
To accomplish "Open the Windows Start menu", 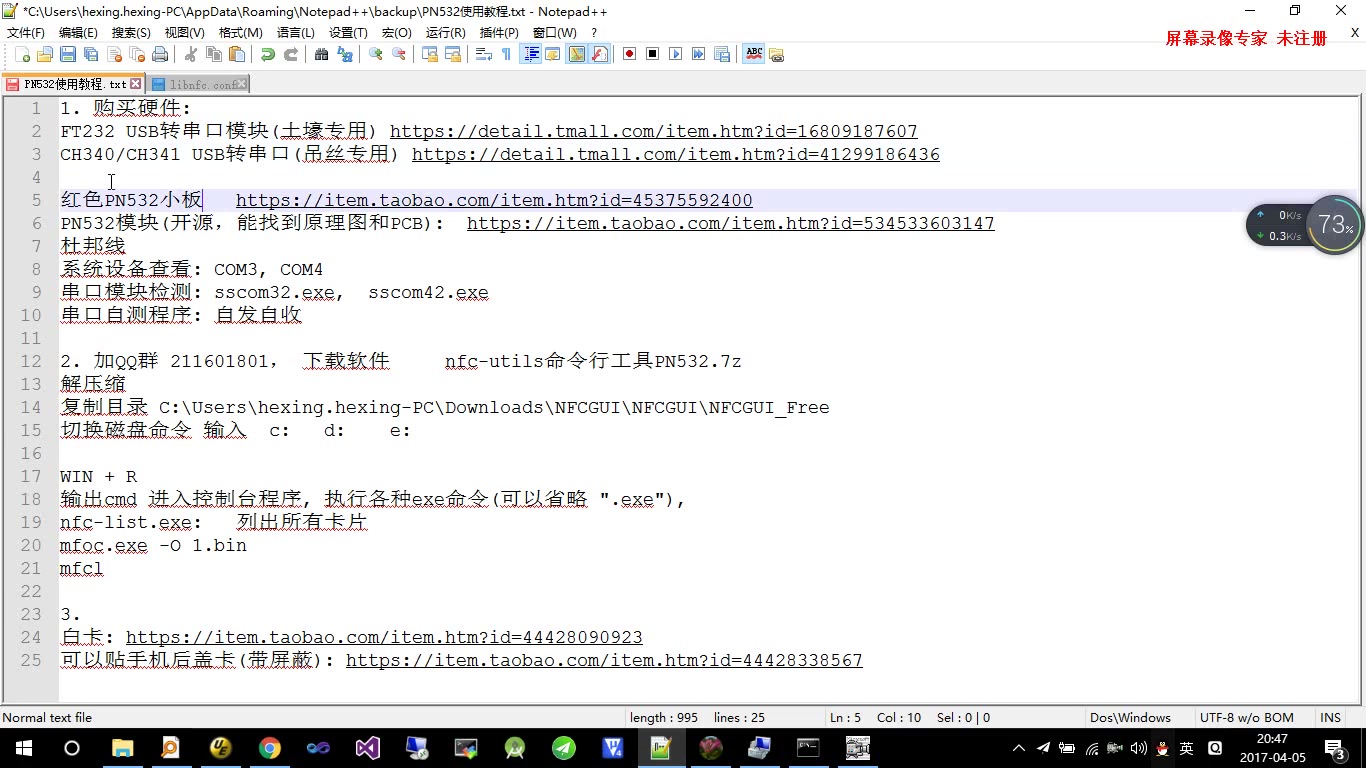I will coord(23,748).
